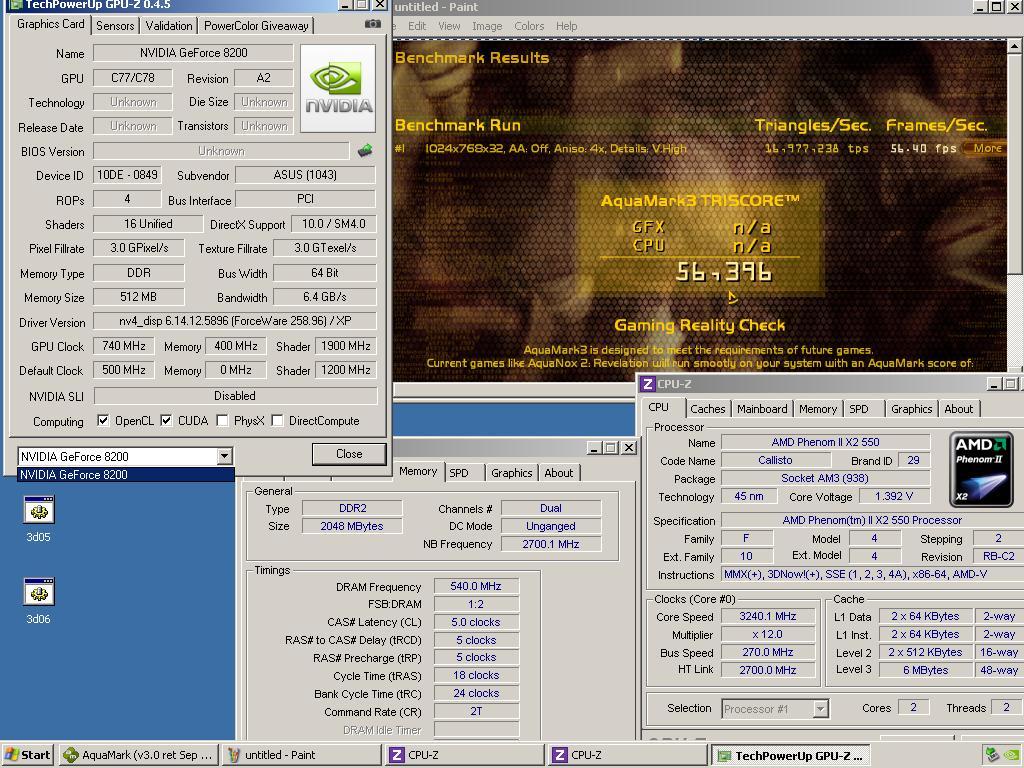Switch to AquaMark taskbar button

(x=138, y=755)
